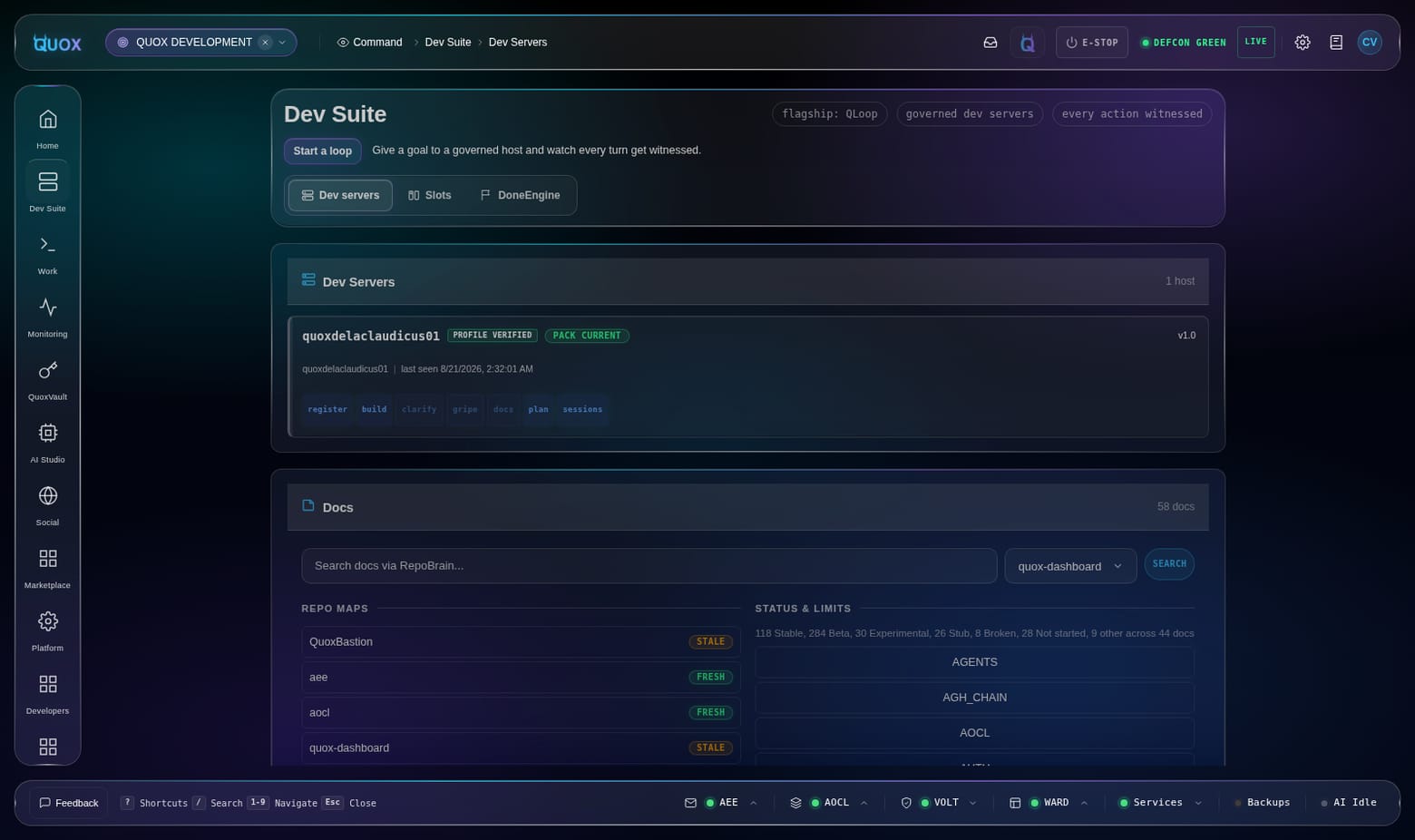Select the quox-dashboard repo map row
Screen dimensions: 1415x840
pyautogui.click(x=521, y=748)
